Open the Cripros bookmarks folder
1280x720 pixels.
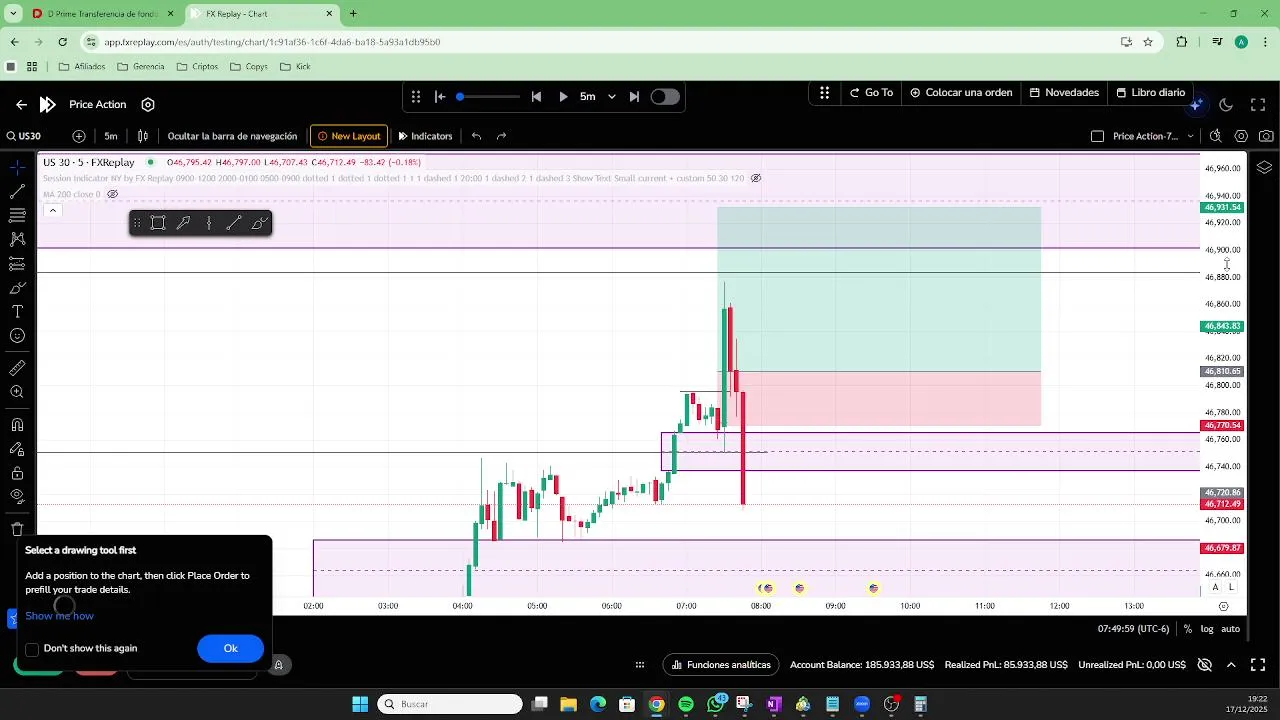click(197, 67)
